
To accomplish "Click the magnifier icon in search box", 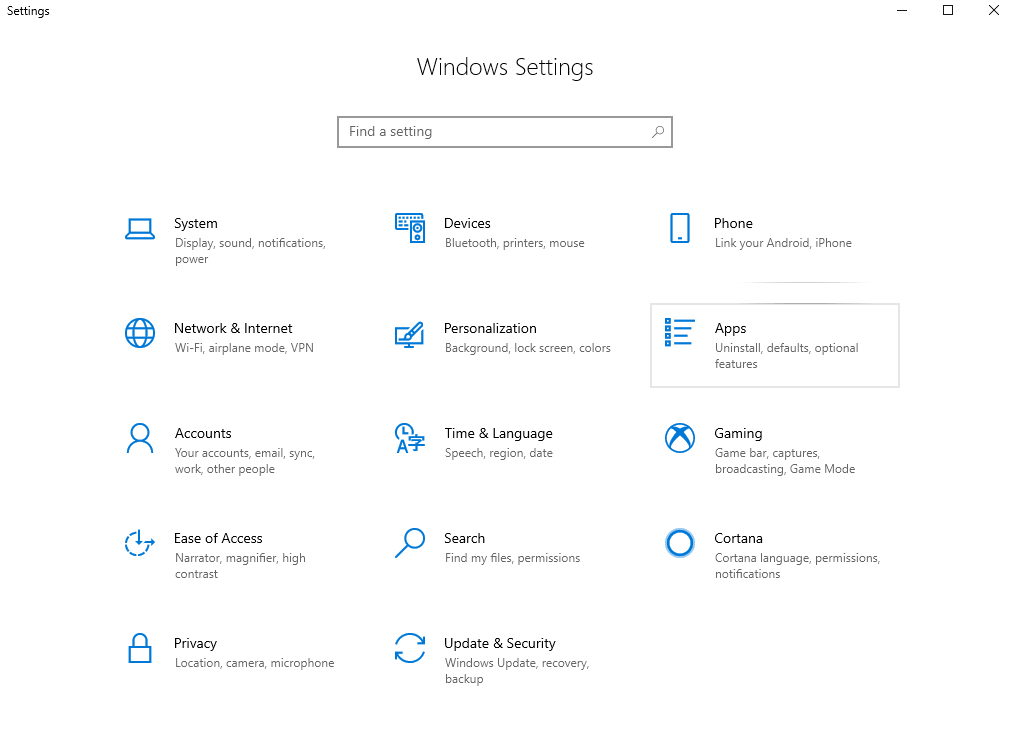I will 658,132.
